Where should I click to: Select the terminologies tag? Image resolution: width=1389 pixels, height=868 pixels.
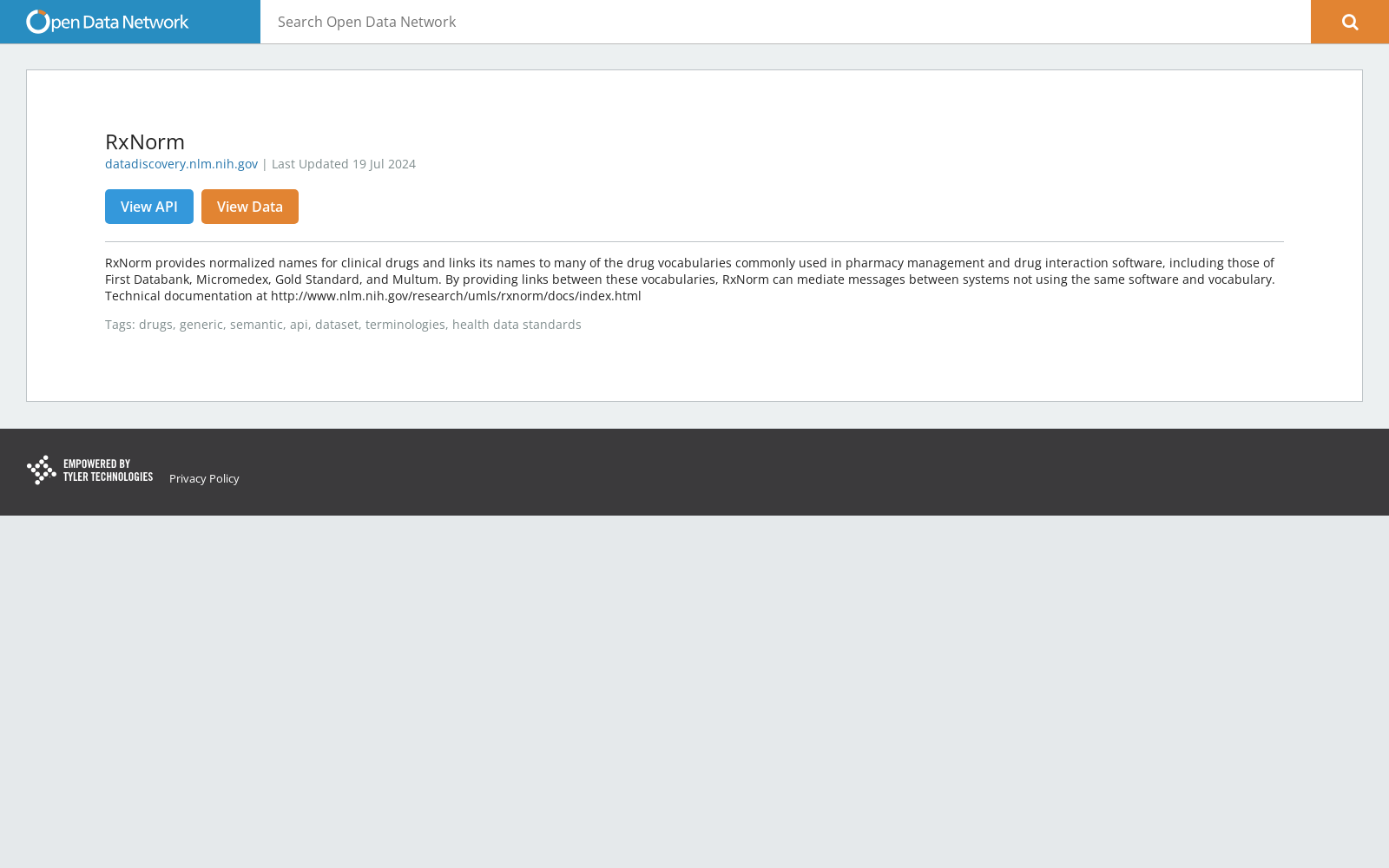coord(405,325)
